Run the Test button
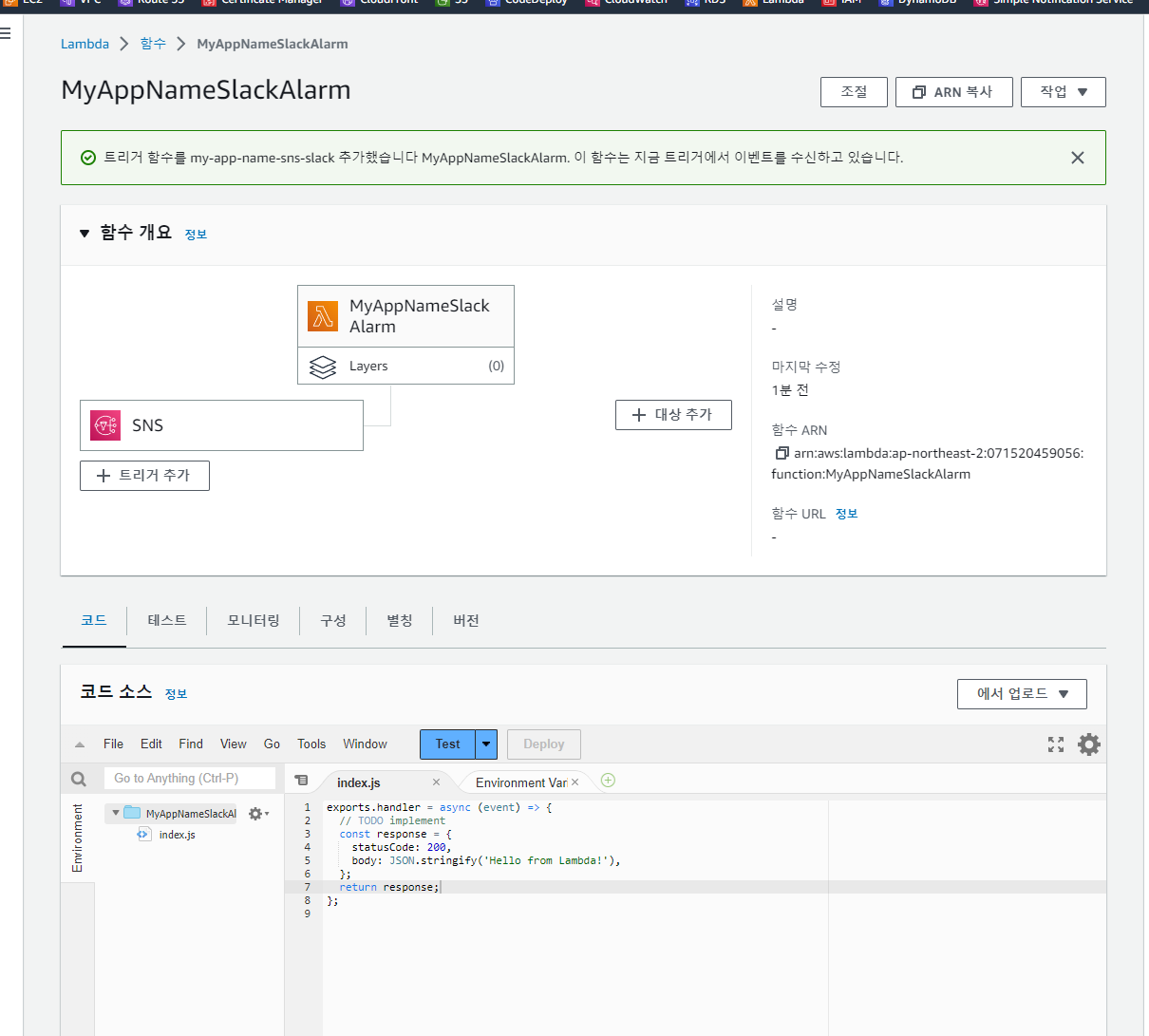Viewport: 1149px width, 1036px height. coord(447,744)
